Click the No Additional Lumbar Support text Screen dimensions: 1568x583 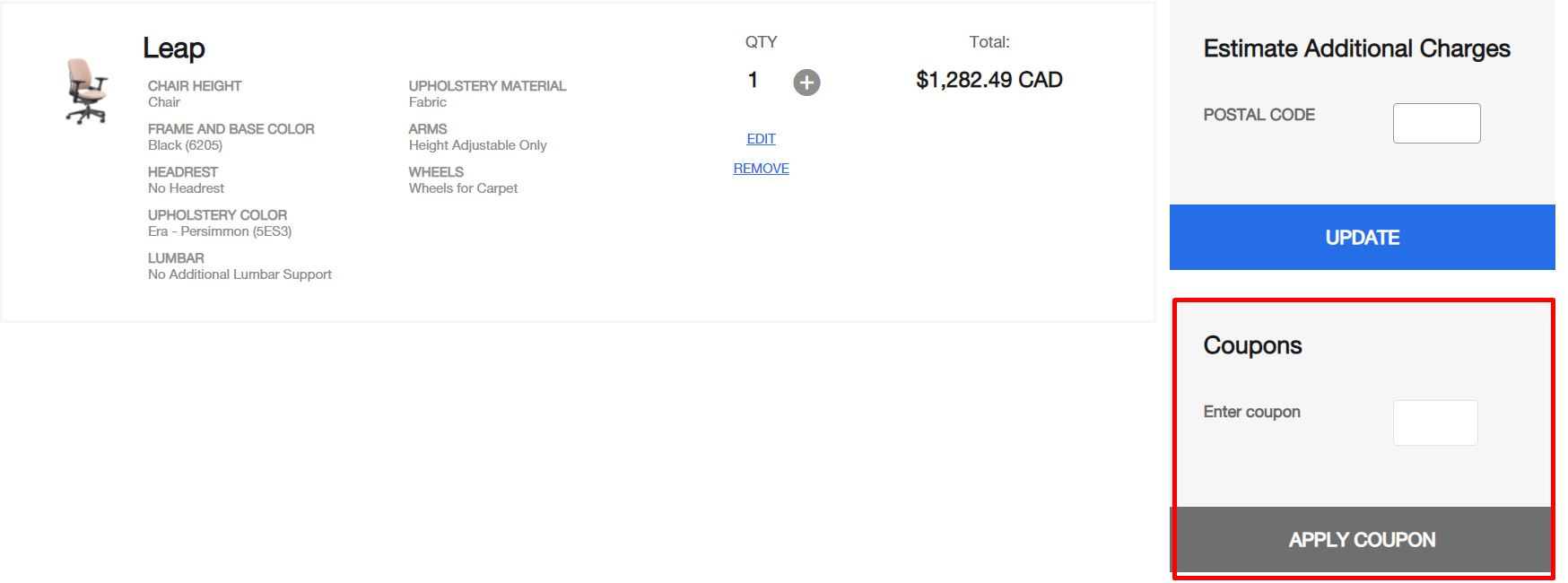[240, 274]
